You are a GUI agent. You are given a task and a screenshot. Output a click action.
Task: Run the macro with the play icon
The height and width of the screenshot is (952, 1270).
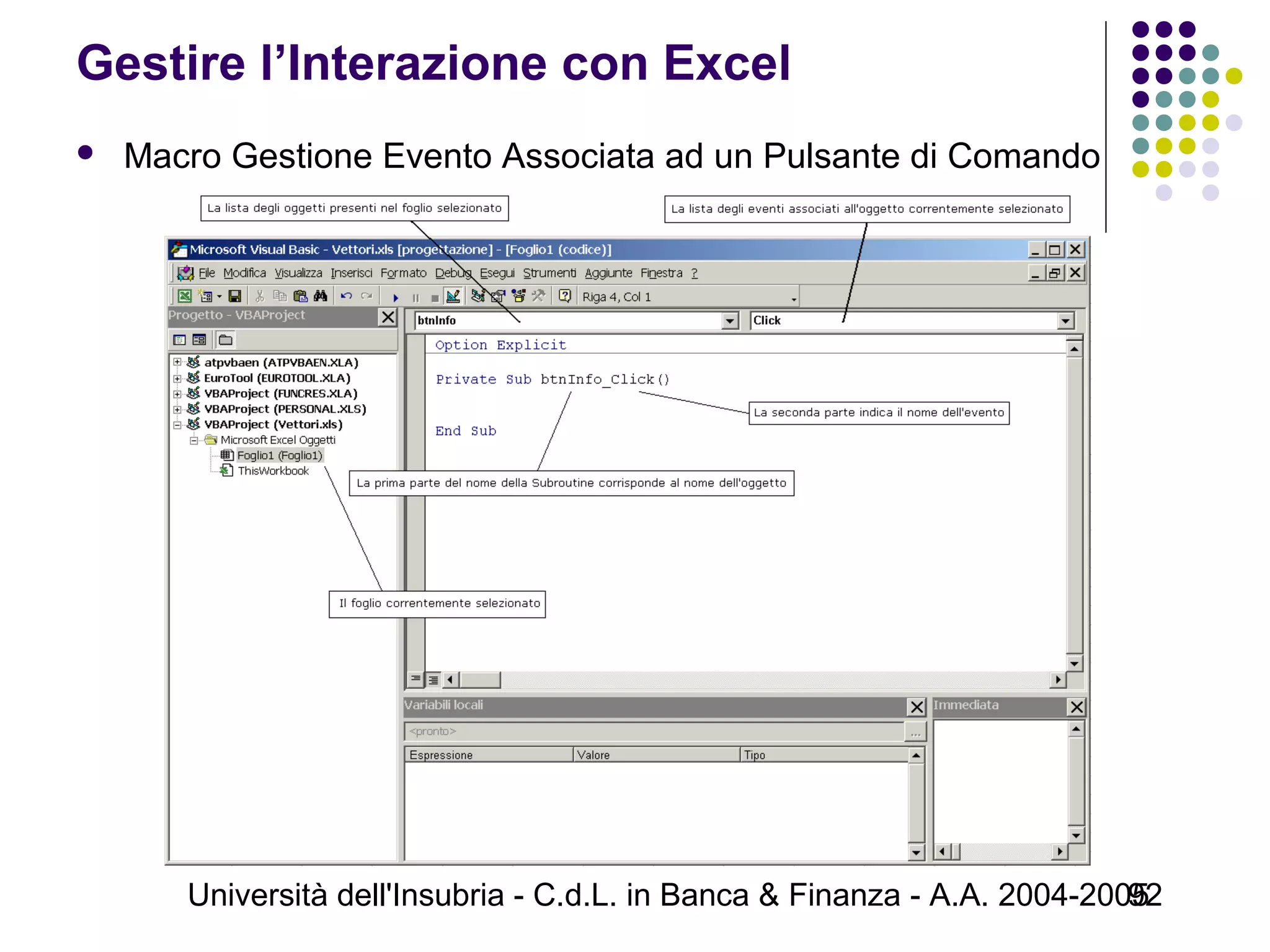pos(396,297)
